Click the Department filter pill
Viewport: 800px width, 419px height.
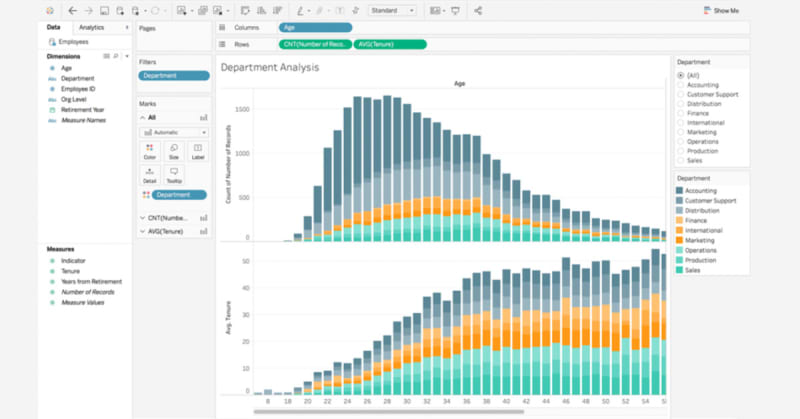tap(172, 75)
